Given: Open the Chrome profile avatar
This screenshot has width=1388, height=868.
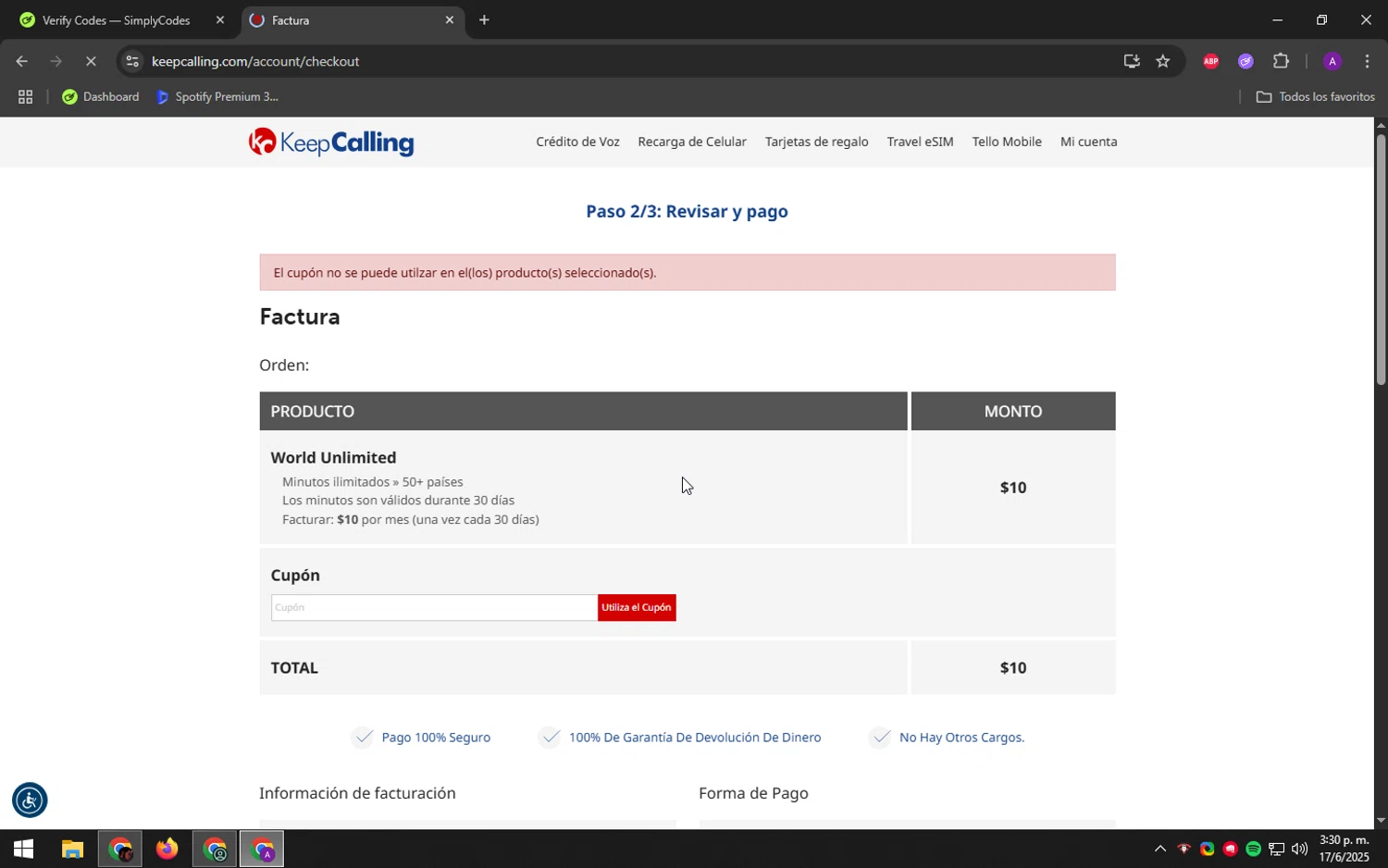Looking at the screenshot, I should 1332,61.
